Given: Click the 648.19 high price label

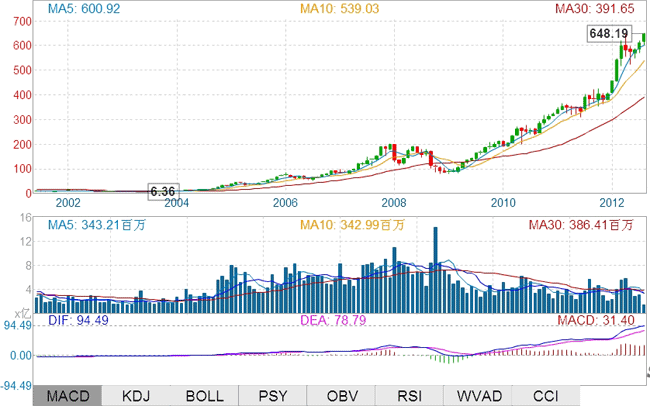Looking at the screenshot, I should click(x=609, y=33).
